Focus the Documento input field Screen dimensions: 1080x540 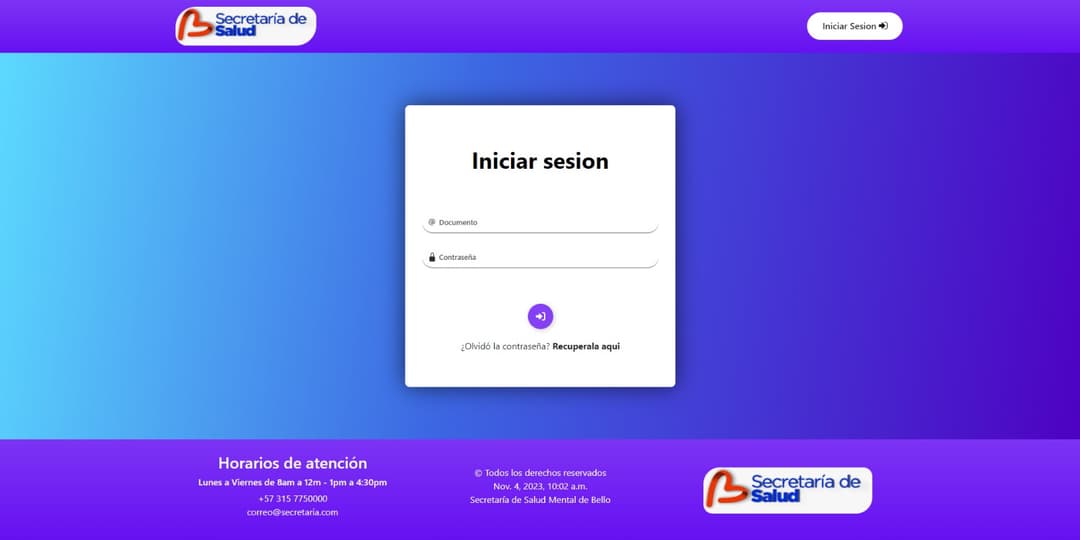pyautogui.click(x=545, y=222)
